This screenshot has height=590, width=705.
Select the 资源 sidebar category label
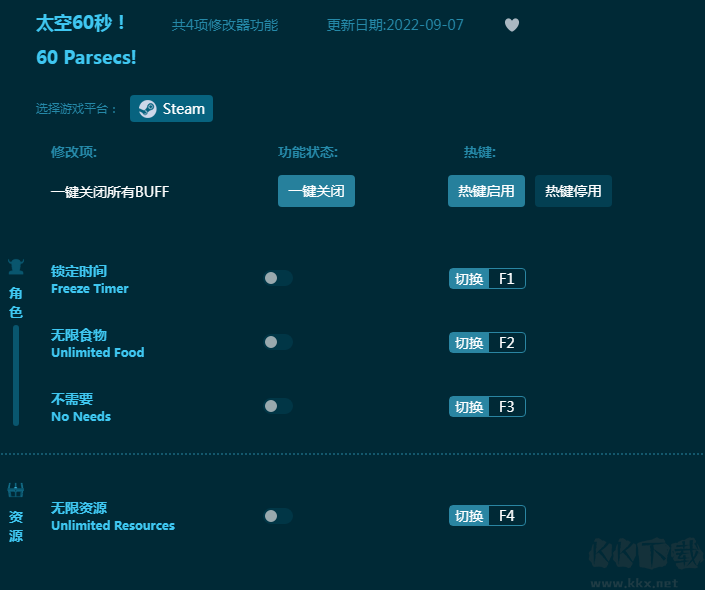16,526
